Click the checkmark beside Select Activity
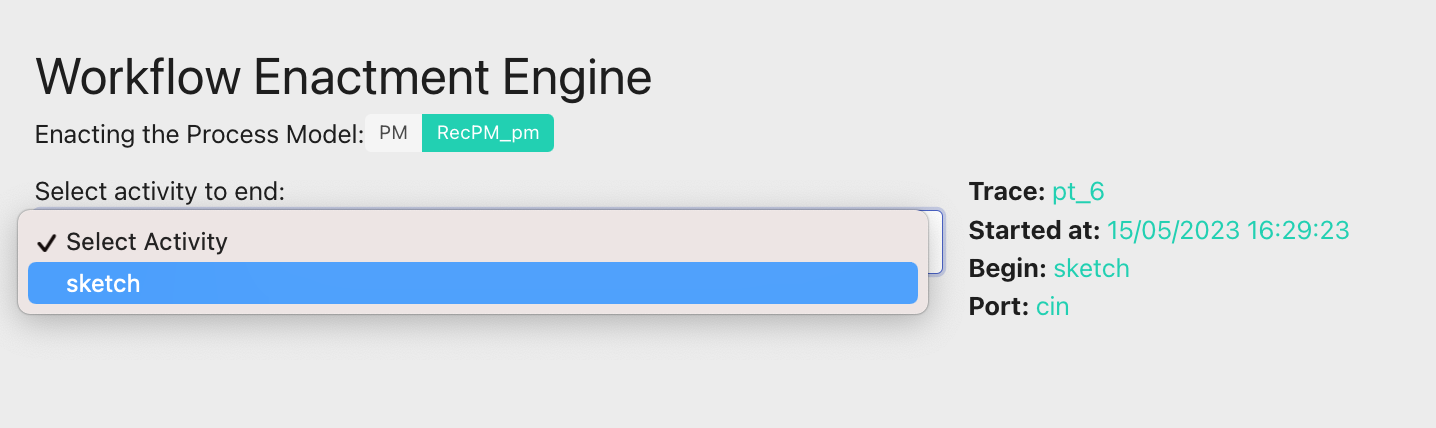The height and width of the screenshot is (428, 1436). click(45, 243)
